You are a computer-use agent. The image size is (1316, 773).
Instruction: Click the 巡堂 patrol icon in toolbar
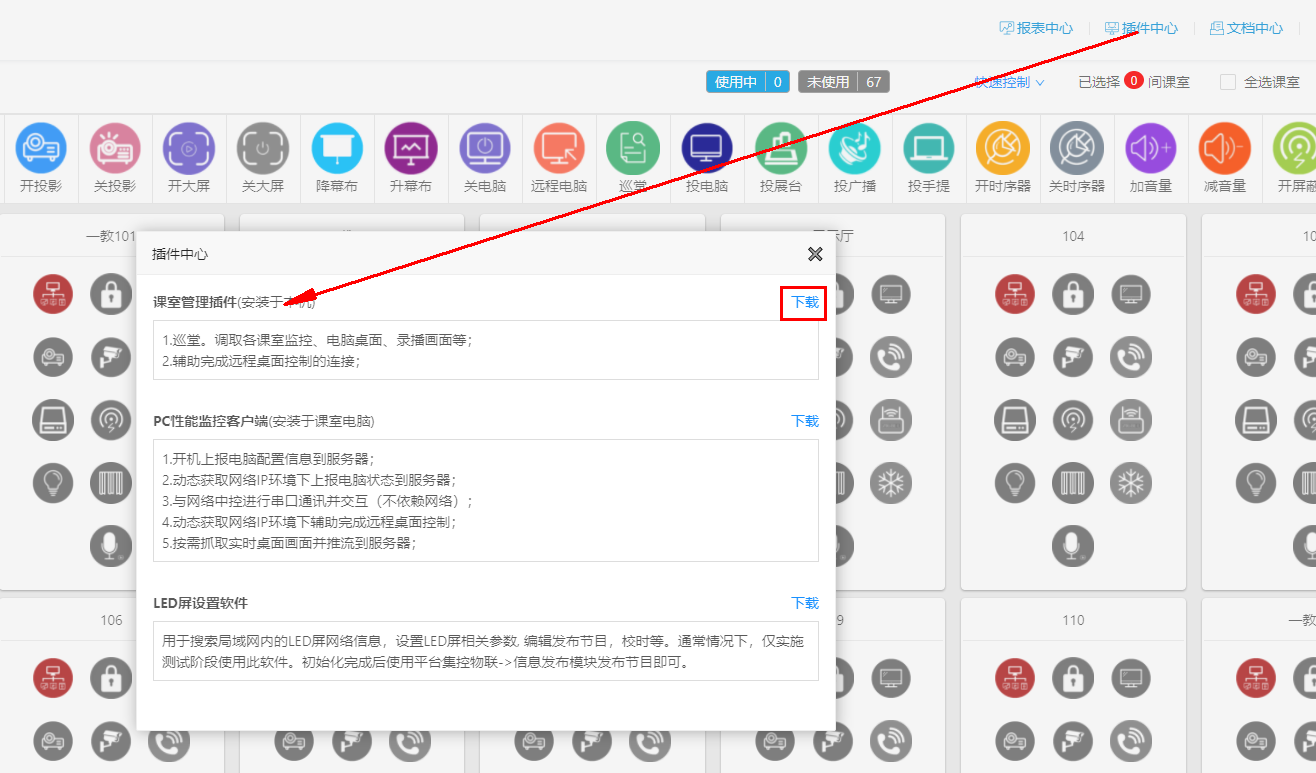coord(633,148)
